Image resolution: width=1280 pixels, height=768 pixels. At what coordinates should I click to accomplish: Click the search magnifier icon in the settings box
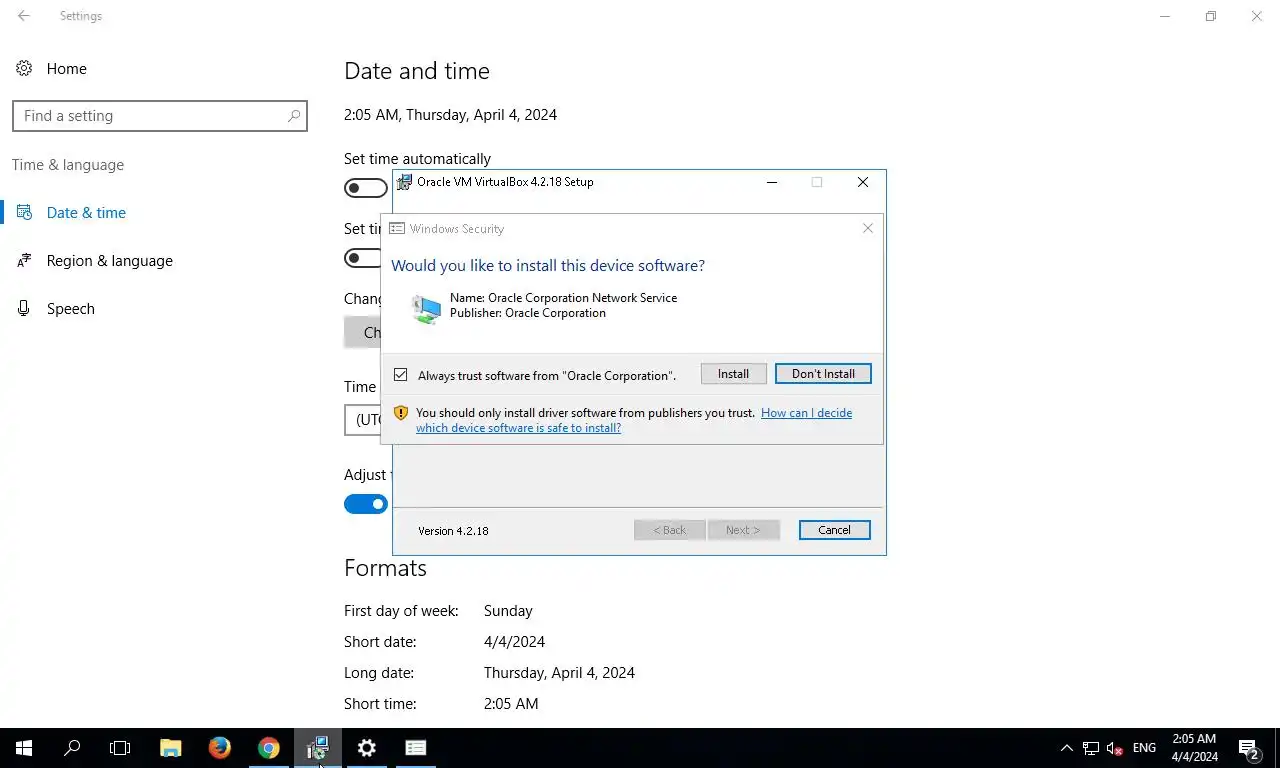coord(294,116)
